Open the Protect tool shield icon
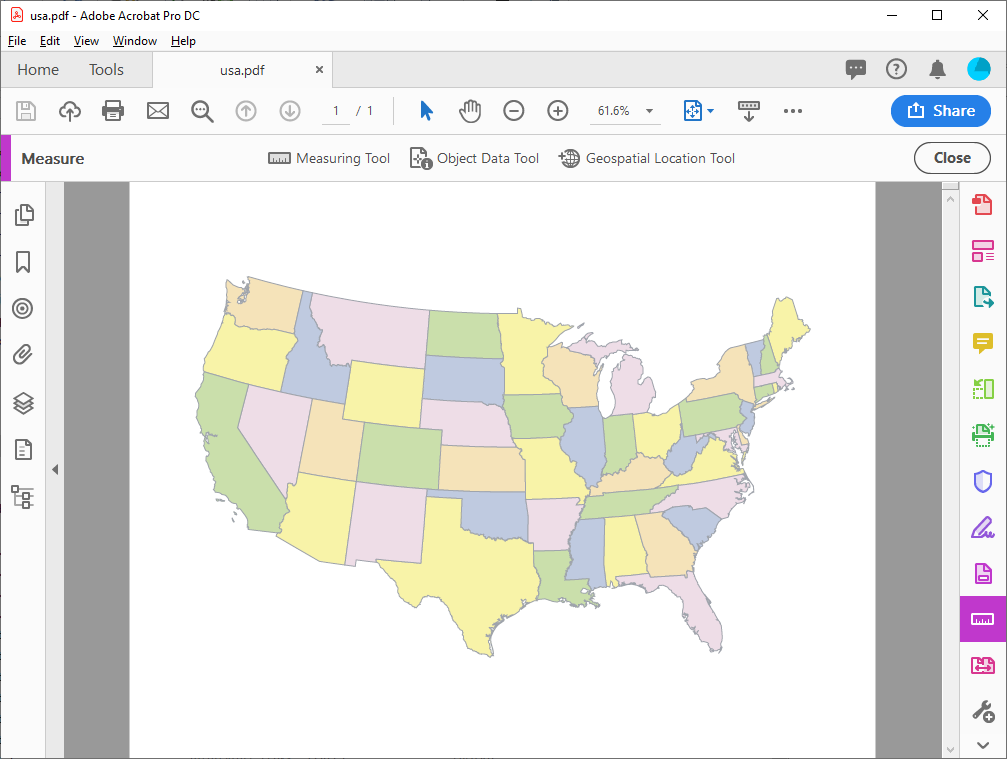Screen dimensions: 1007x759 click(x=982, y=481)
